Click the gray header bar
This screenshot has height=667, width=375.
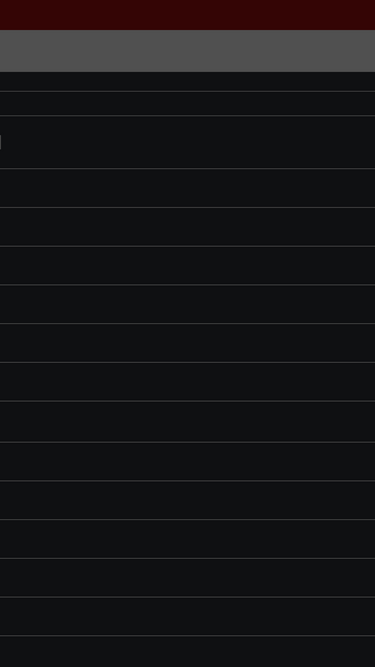tap(188, 51)
